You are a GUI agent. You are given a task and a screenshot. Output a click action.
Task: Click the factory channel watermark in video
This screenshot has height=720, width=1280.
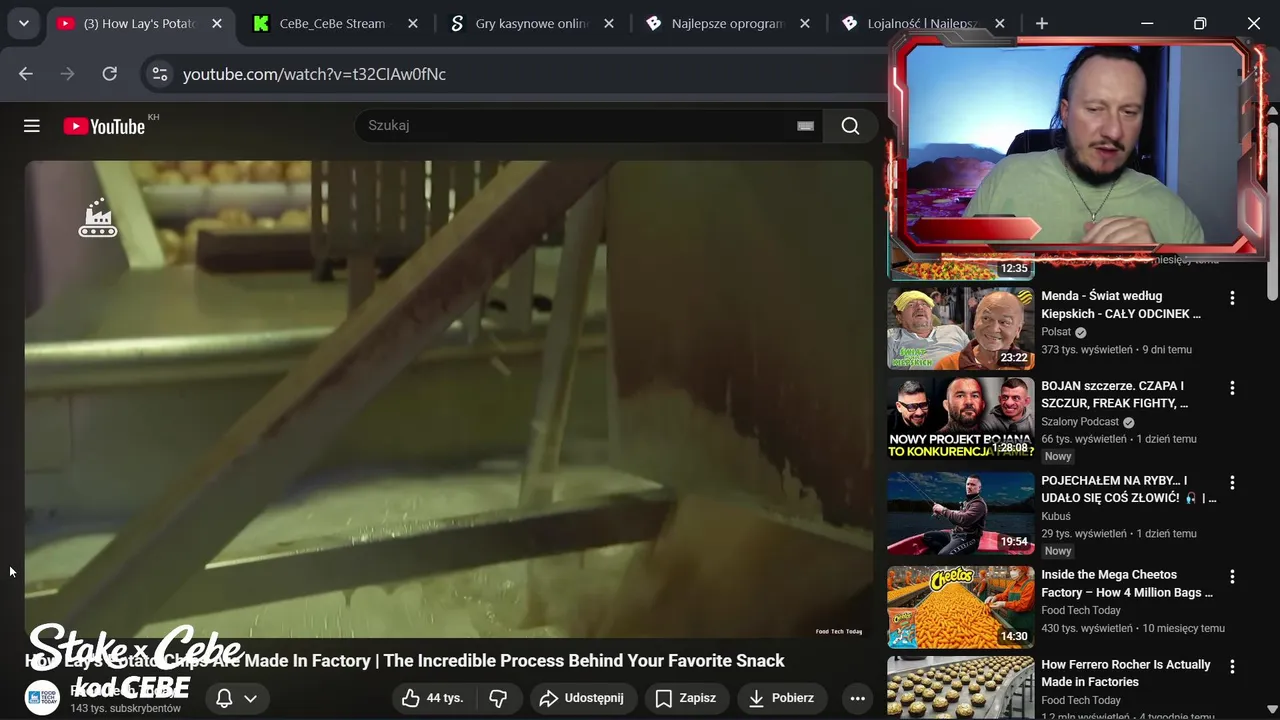pyautogui.click(x=98, y=218)
